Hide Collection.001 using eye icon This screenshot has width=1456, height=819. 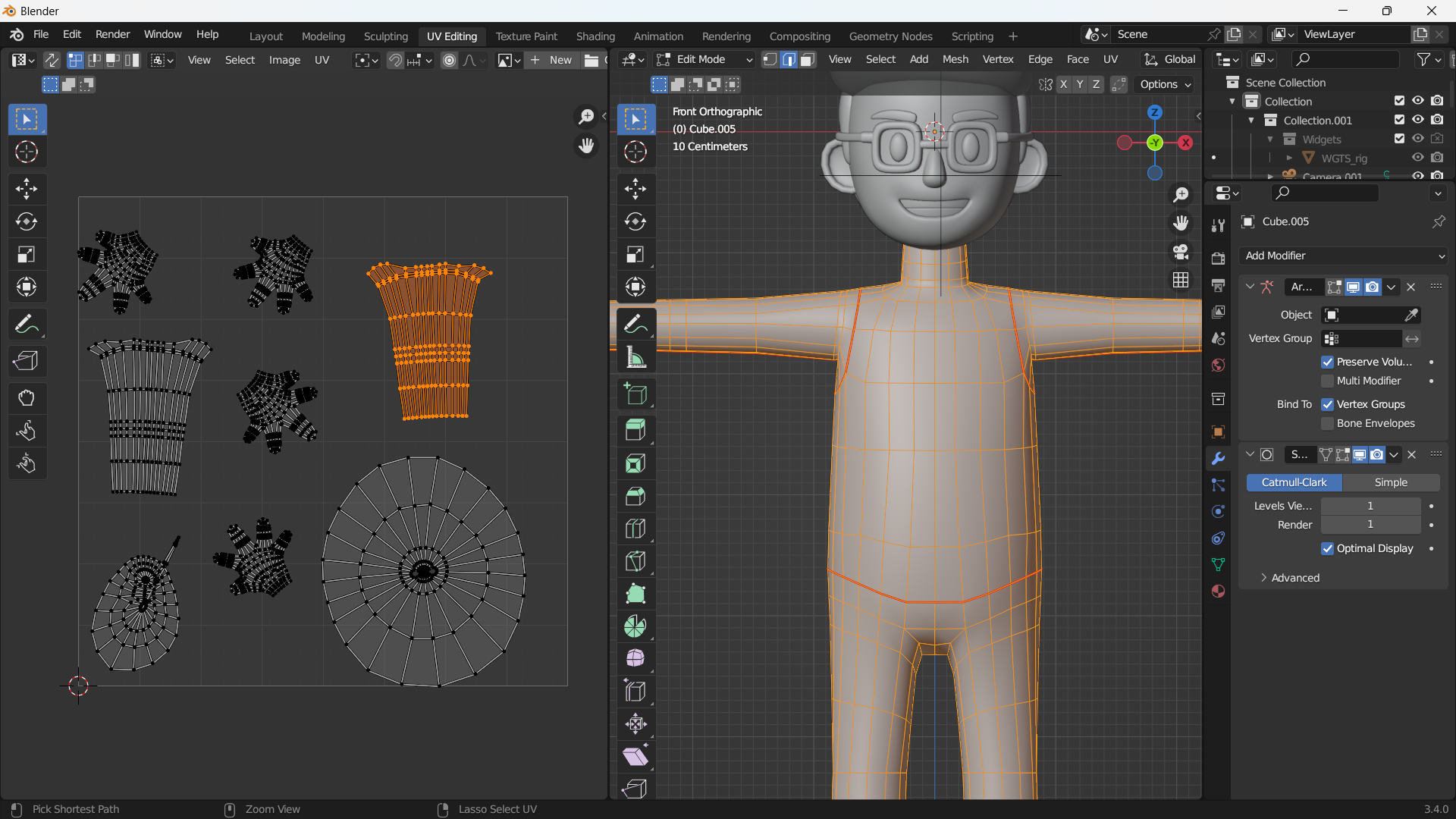(x=1418, y=120)
